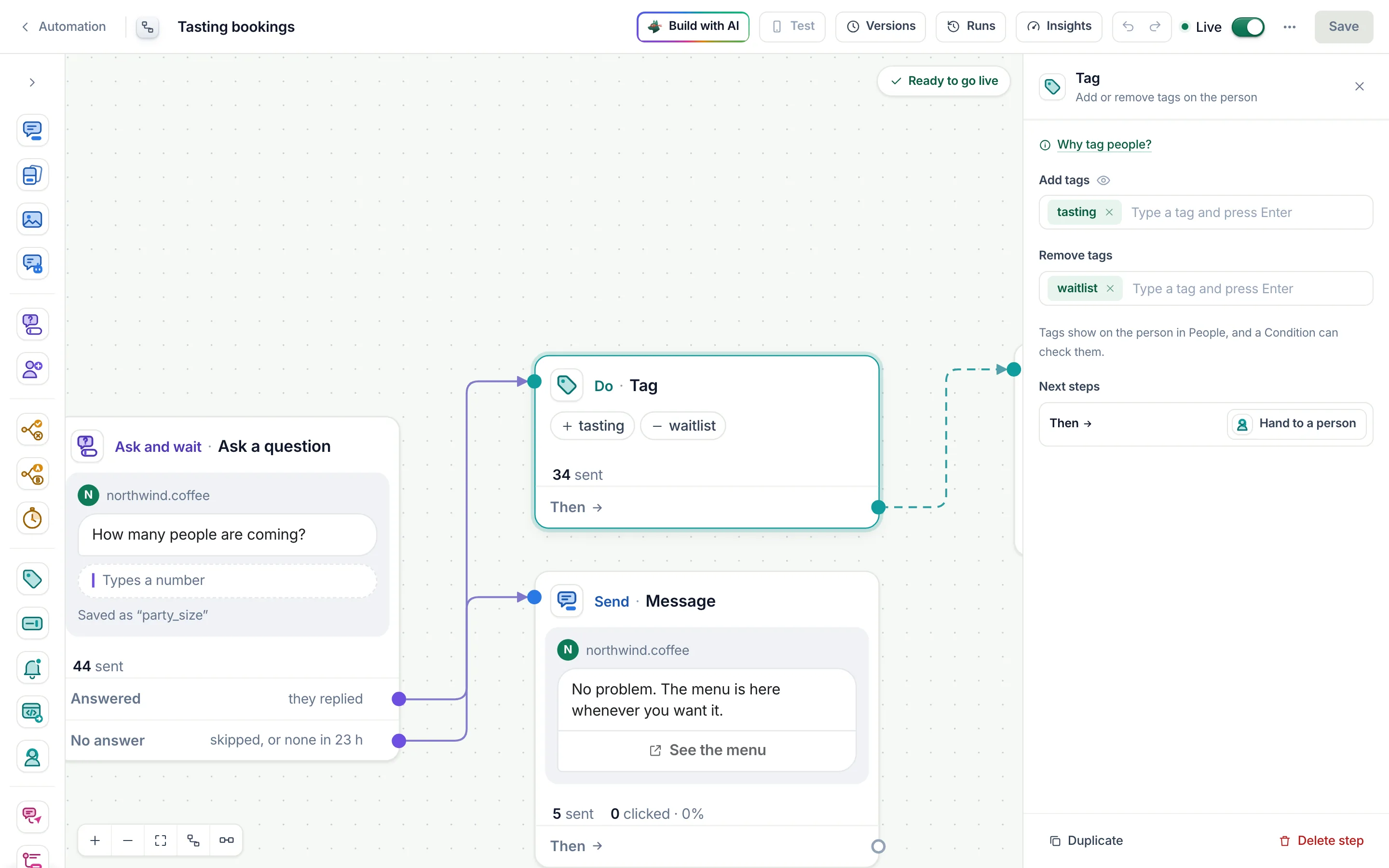The width and height of the screenshot is (1389, 868).
Task: Open the more options ellipsis menu
Action: pos(1289,27)
